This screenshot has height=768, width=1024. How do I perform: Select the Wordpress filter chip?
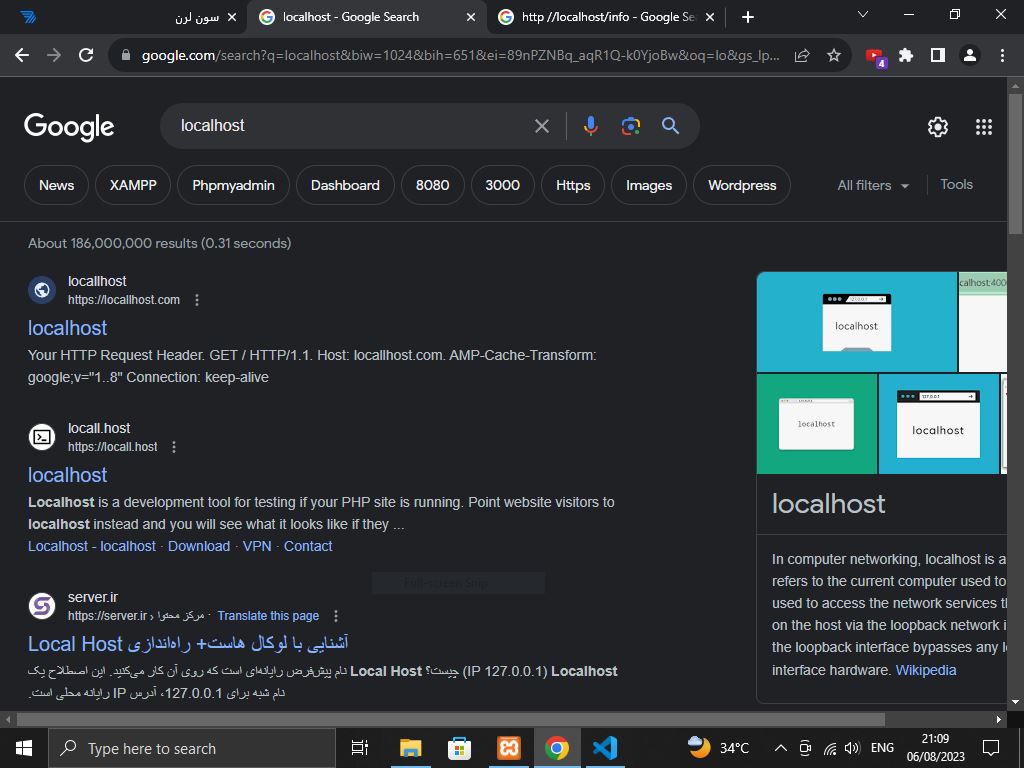click(742, 185)
